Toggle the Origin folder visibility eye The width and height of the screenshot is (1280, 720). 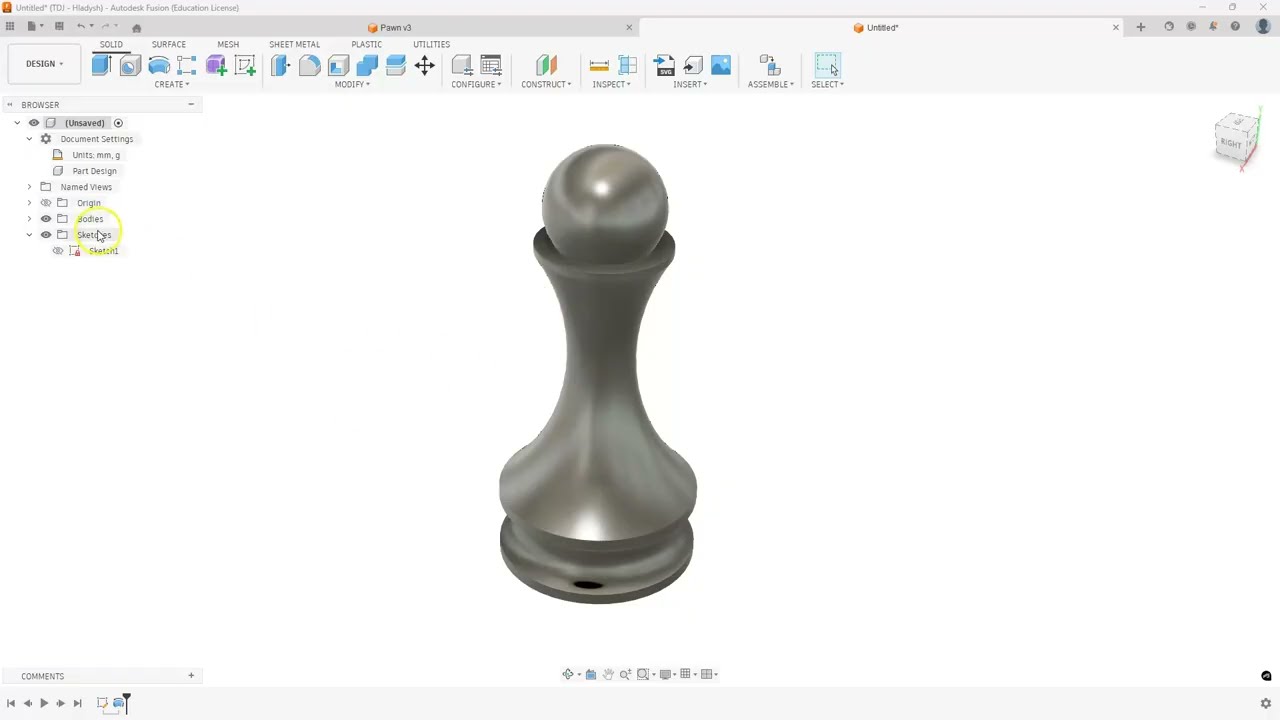click(46, 203)
